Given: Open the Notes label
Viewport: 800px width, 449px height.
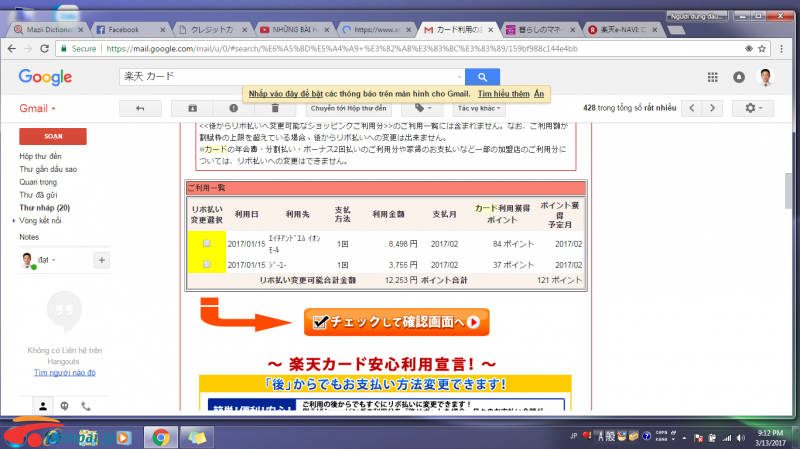Looking at the screenshot, I should coord(29,237).
